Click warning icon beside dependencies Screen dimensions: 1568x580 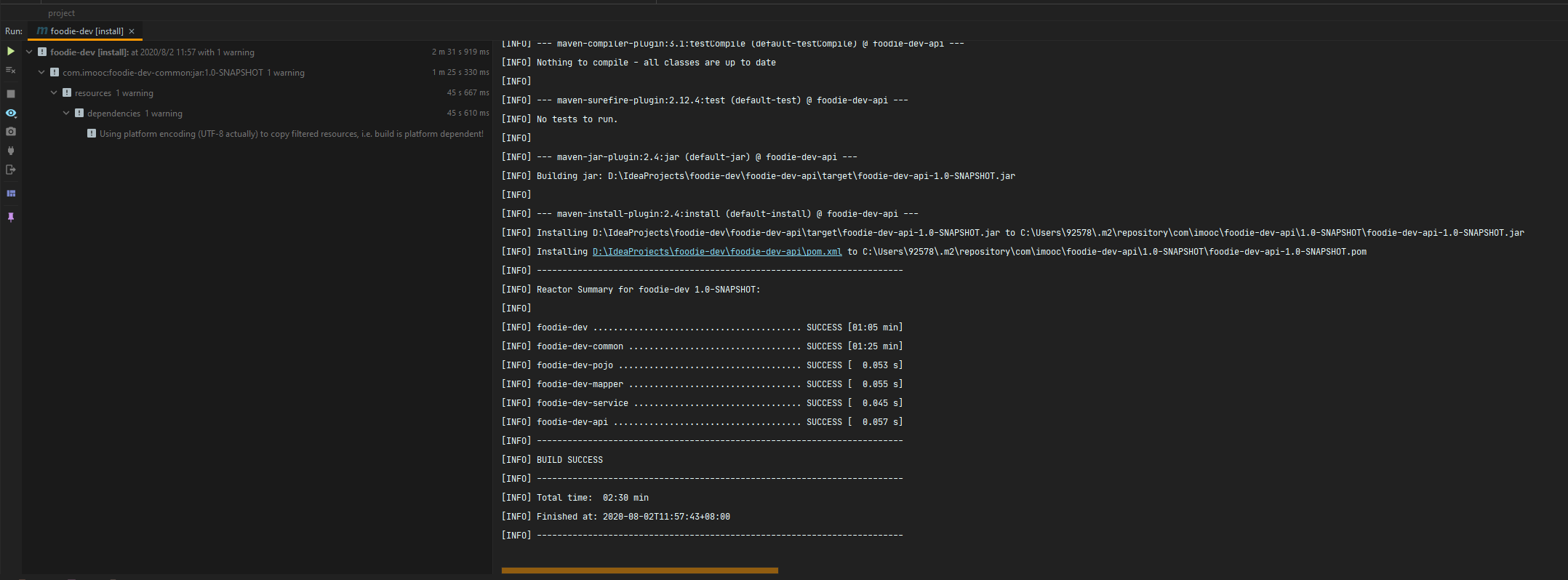(x=79, y=113)
